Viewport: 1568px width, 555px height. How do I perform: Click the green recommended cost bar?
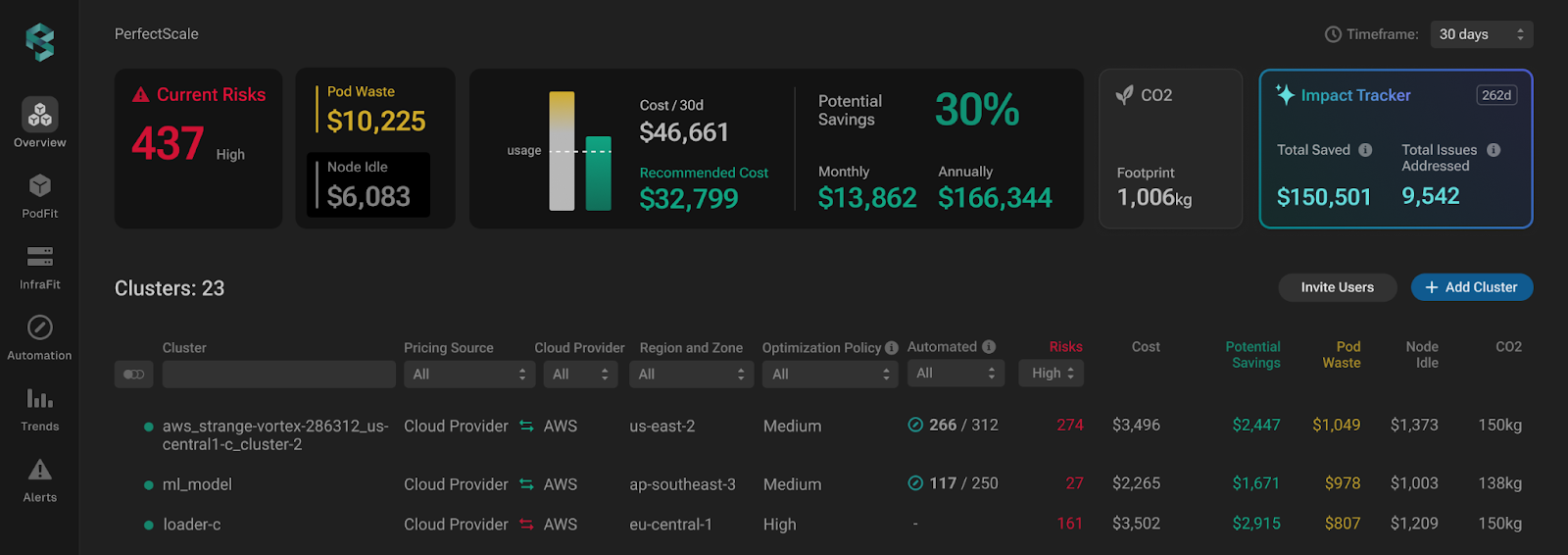point(598,174)
